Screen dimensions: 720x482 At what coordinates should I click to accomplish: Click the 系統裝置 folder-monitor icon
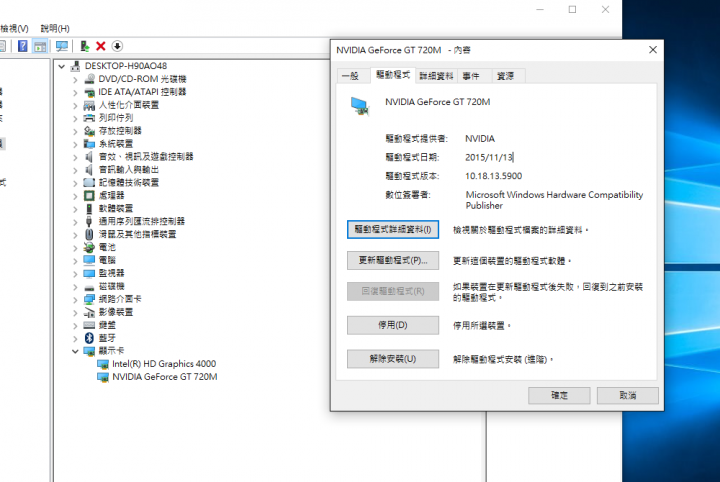click(90, 144)
